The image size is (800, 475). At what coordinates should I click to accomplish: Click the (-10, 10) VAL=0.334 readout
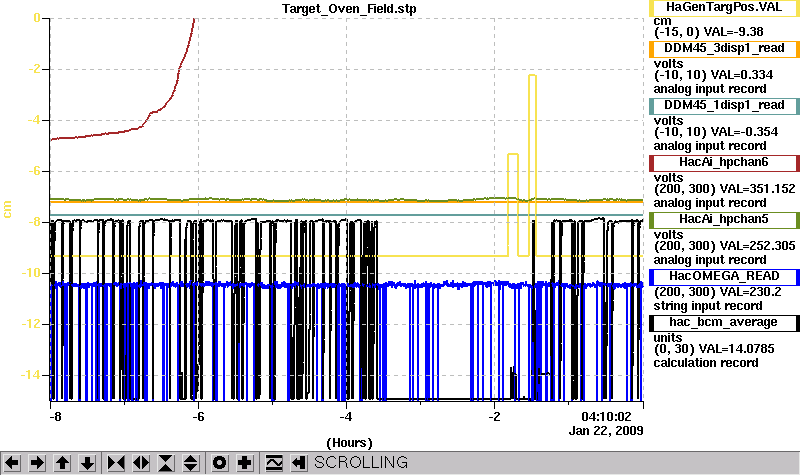coord(713,75)
